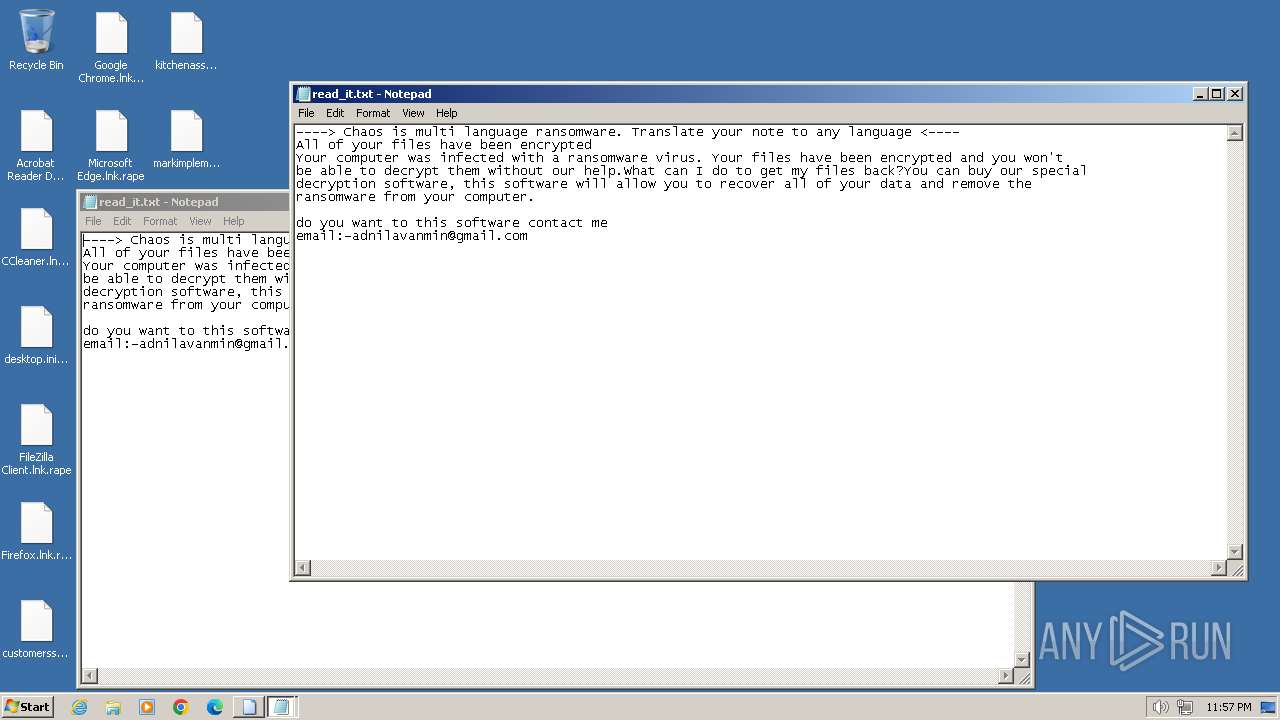Click the taskbar clock showing 11:57 PM

click(x=1229, y=707)
